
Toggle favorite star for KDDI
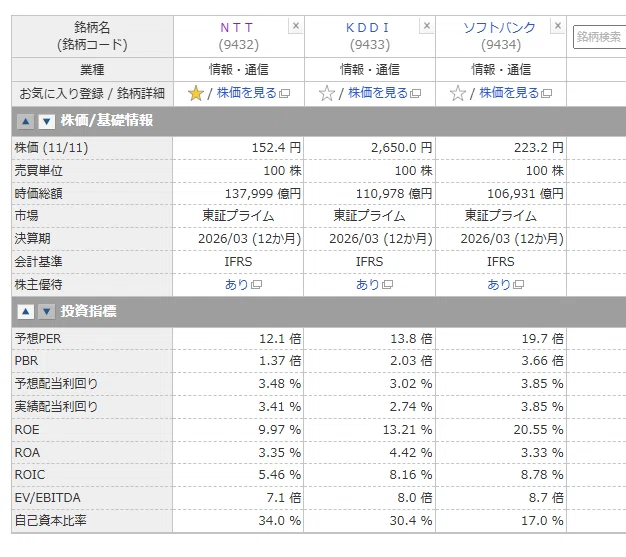pyautogui.click(x=327, y=93)
